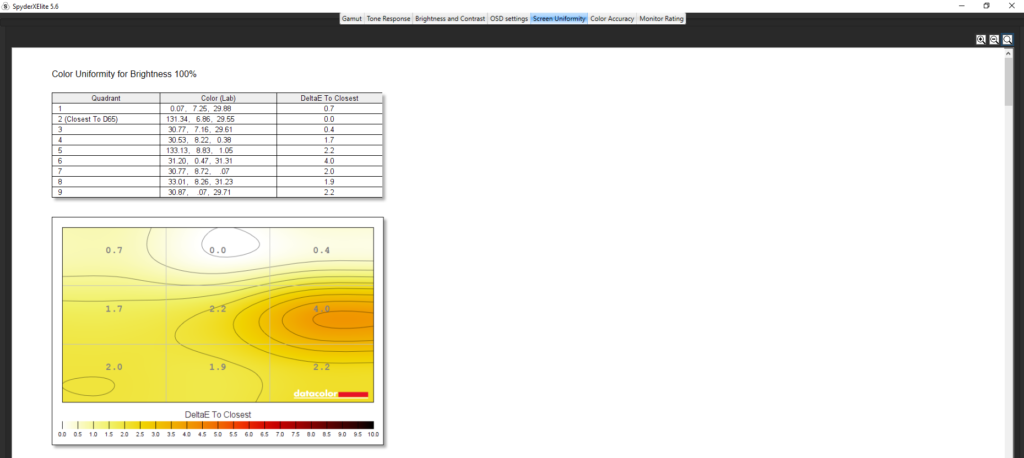The image size is (1024, 458).
Task: Open the Gamut tab
Action: click(x=352, y=19)
